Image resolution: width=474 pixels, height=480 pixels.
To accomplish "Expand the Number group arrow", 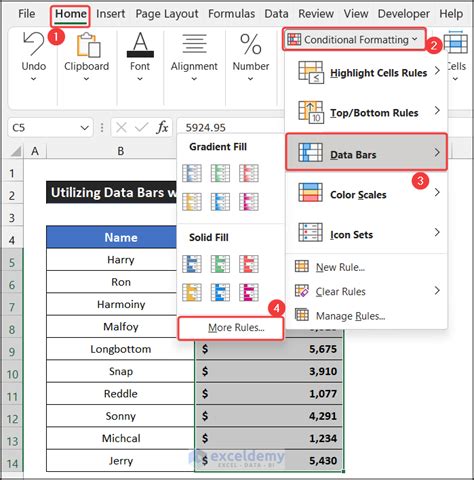I will pos(250,79).
